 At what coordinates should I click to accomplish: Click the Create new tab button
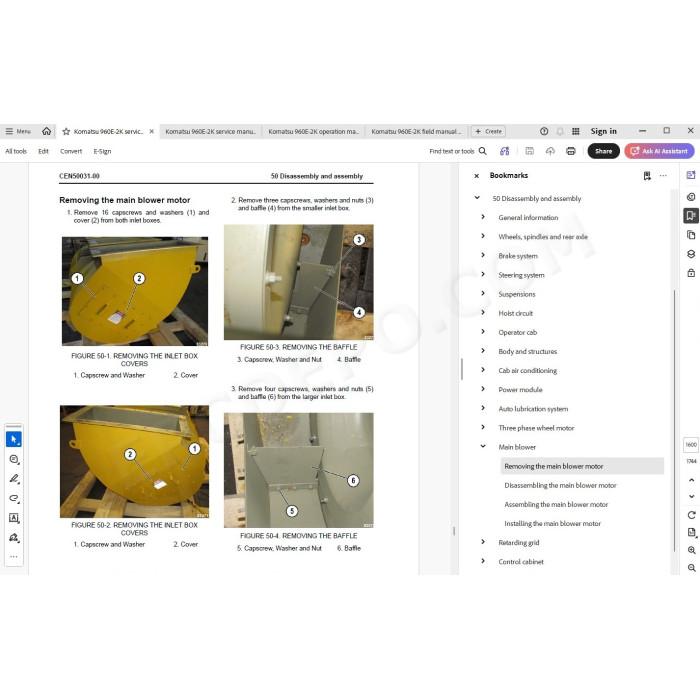click(x=488, y=131)
